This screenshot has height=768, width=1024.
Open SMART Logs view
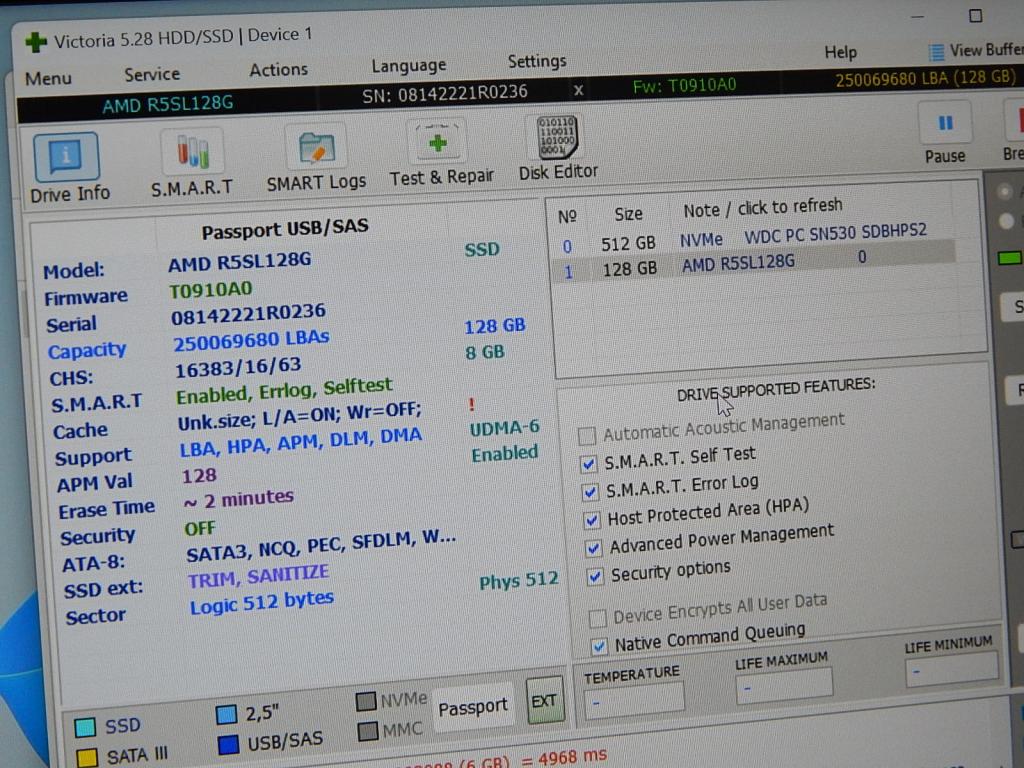[316, 159]
